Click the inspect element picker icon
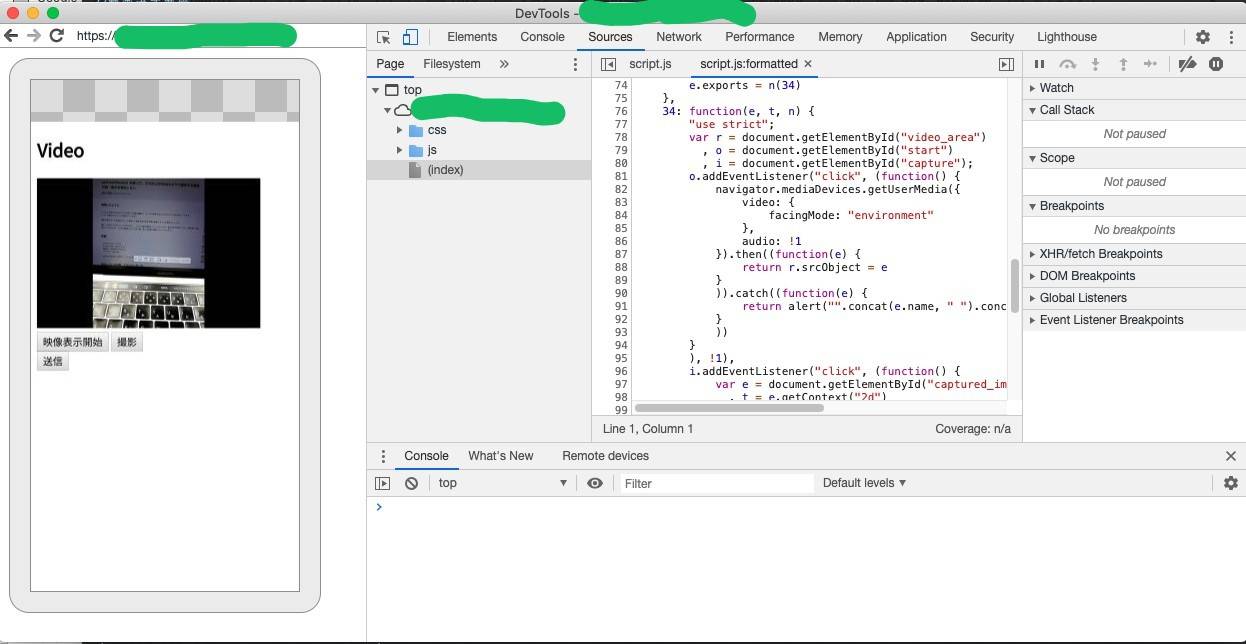Image resolution: width=1246 pixels, height=644 pixels. [384, 37]
